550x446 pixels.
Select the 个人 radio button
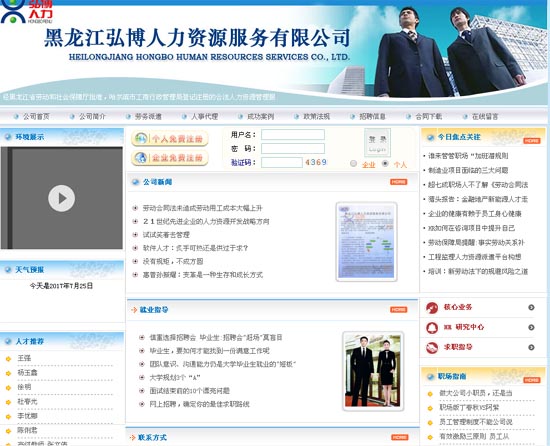point(385,163)
